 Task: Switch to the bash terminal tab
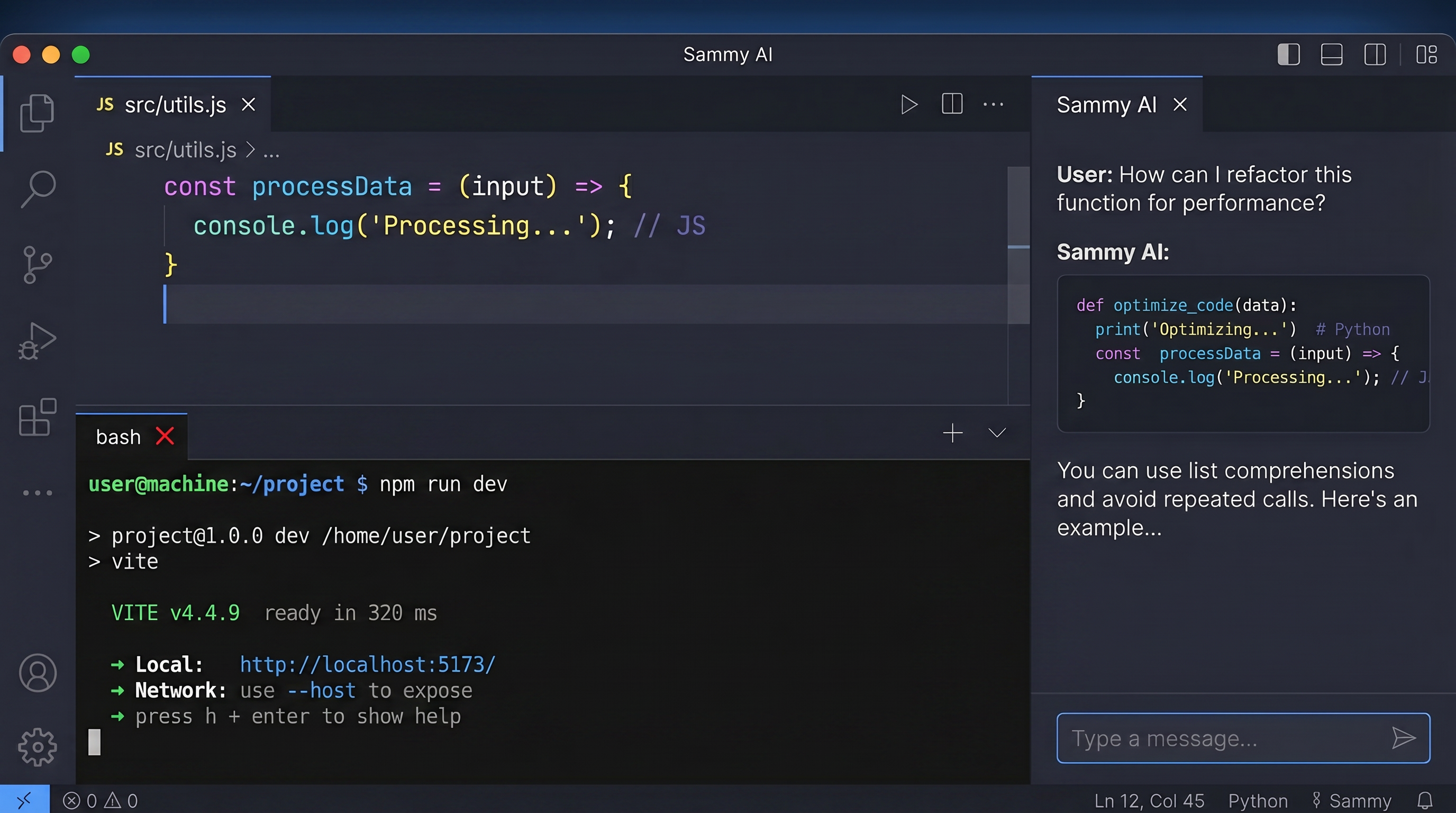[x=117, y=436]
